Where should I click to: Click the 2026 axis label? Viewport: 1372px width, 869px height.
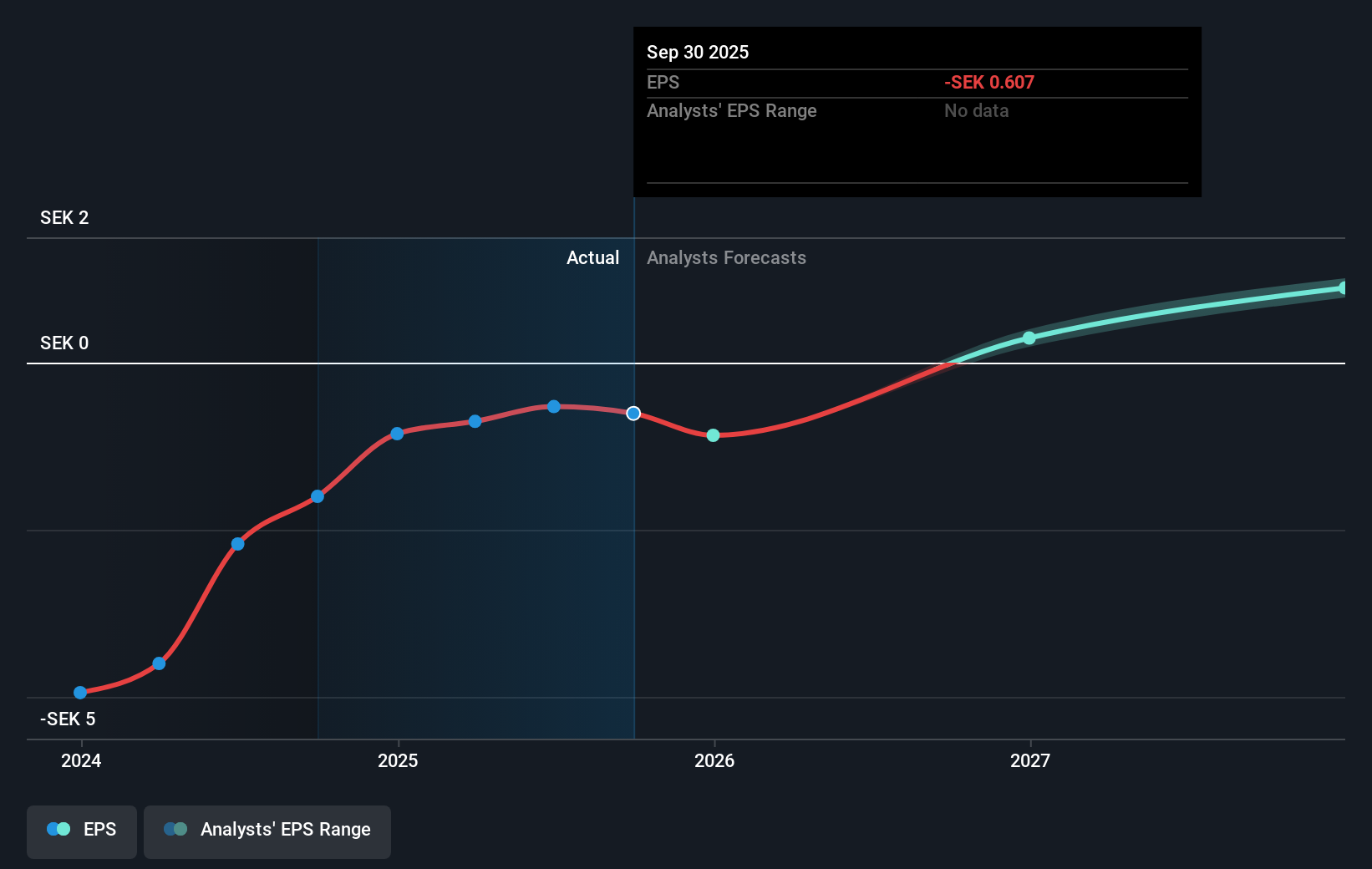[714, 761]
